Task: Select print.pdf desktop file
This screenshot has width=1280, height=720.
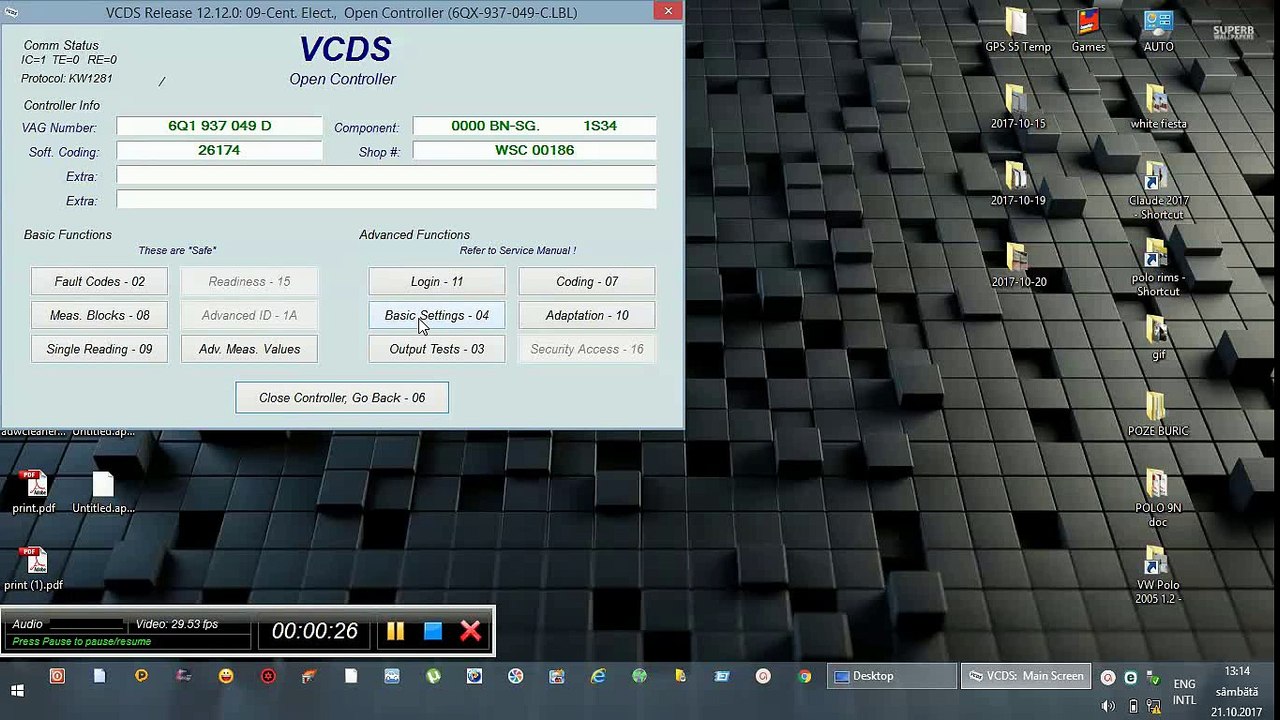Action: coord(34,492)
